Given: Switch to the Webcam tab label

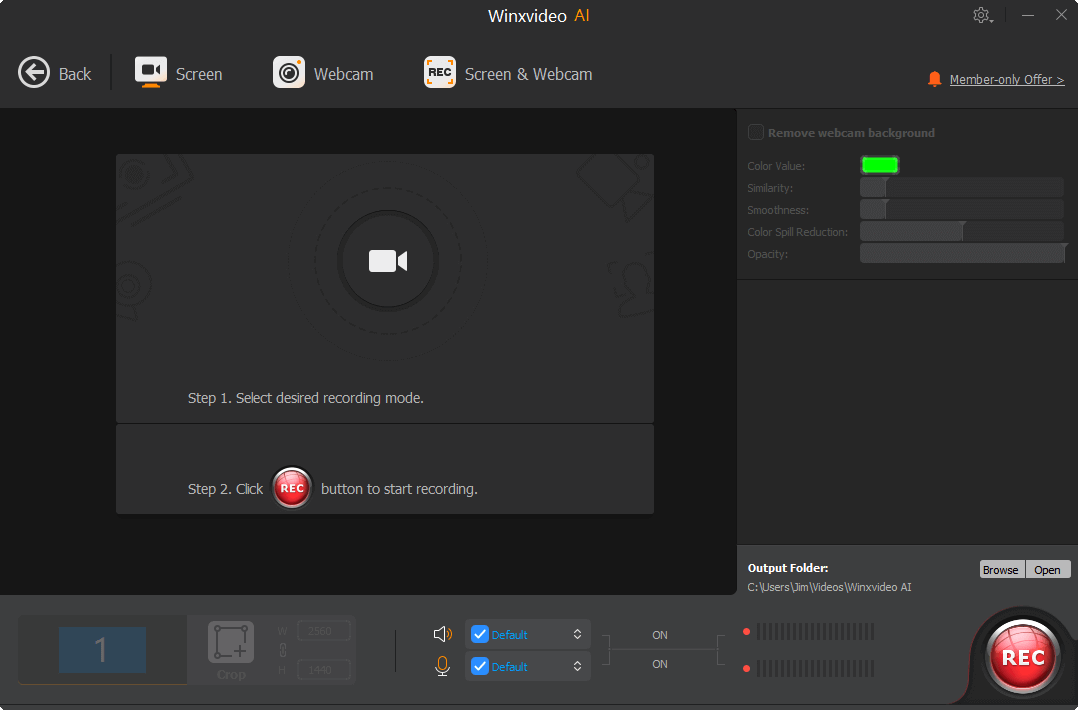Looking at the screenshot, I should coord(344,74).
